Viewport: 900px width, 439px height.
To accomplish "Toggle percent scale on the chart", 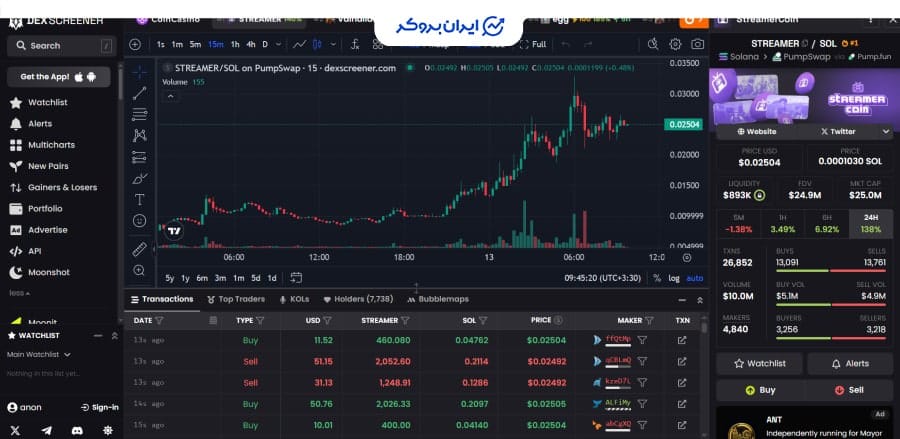I will coord(657,278).
